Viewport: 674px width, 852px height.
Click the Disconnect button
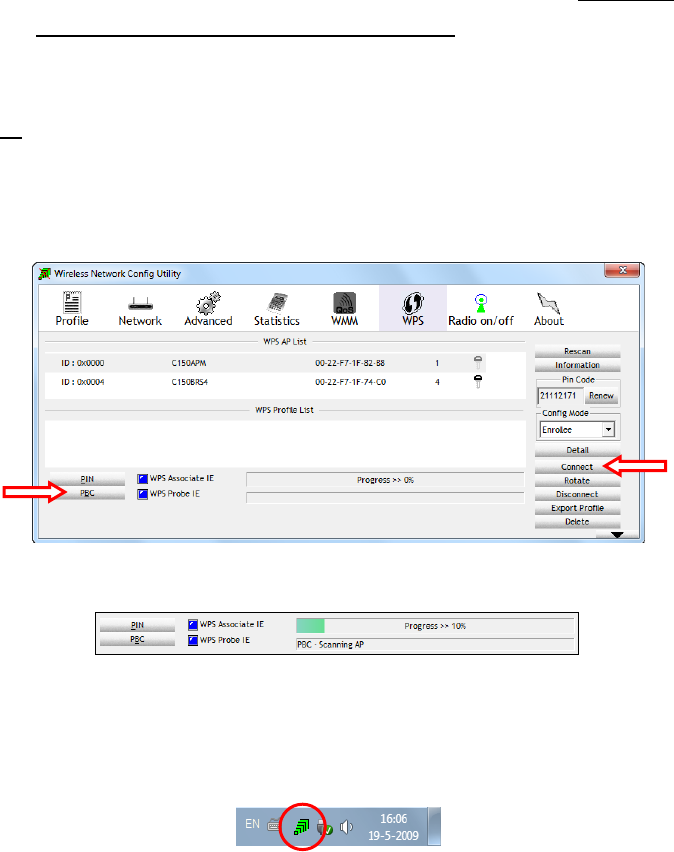point(577,494)
